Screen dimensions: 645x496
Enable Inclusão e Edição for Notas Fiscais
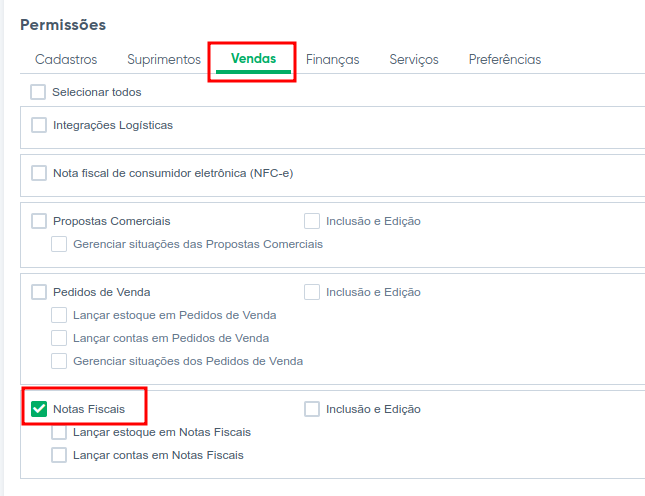(312, 409)
